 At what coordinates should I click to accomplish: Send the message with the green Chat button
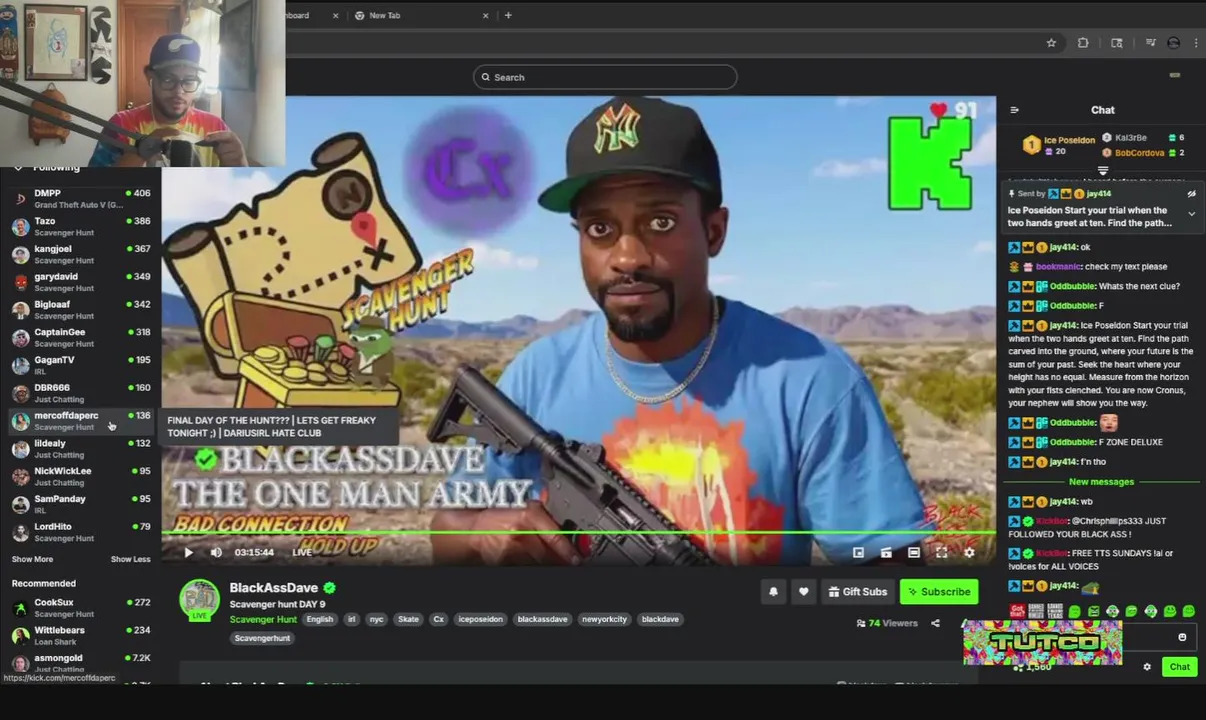point(1180,667)
